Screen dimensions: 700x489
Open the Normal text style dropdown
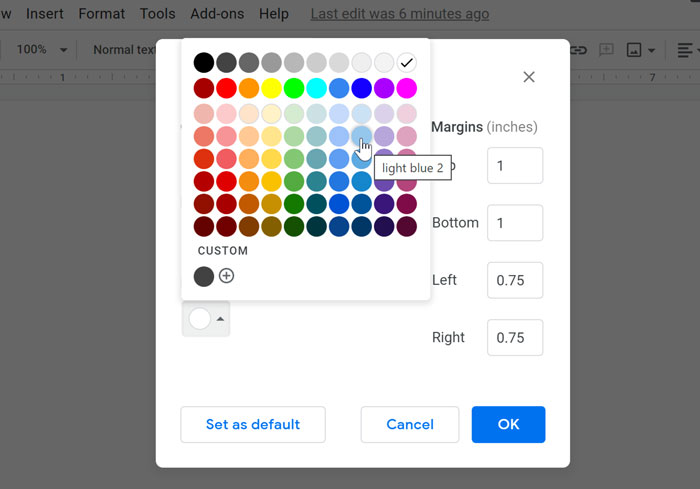coord(124,50)
